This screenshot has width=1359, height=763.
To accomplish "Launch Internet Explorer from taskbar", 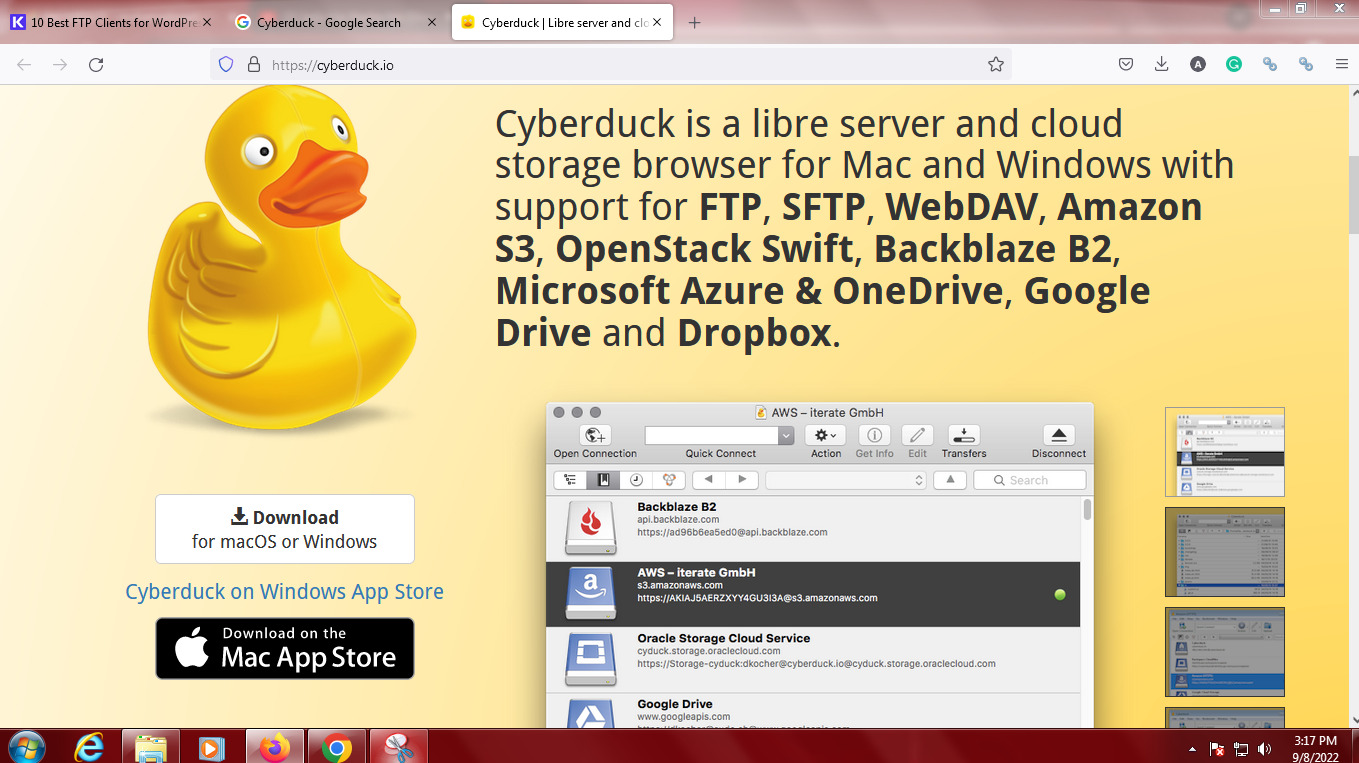I will click(90, 746).
